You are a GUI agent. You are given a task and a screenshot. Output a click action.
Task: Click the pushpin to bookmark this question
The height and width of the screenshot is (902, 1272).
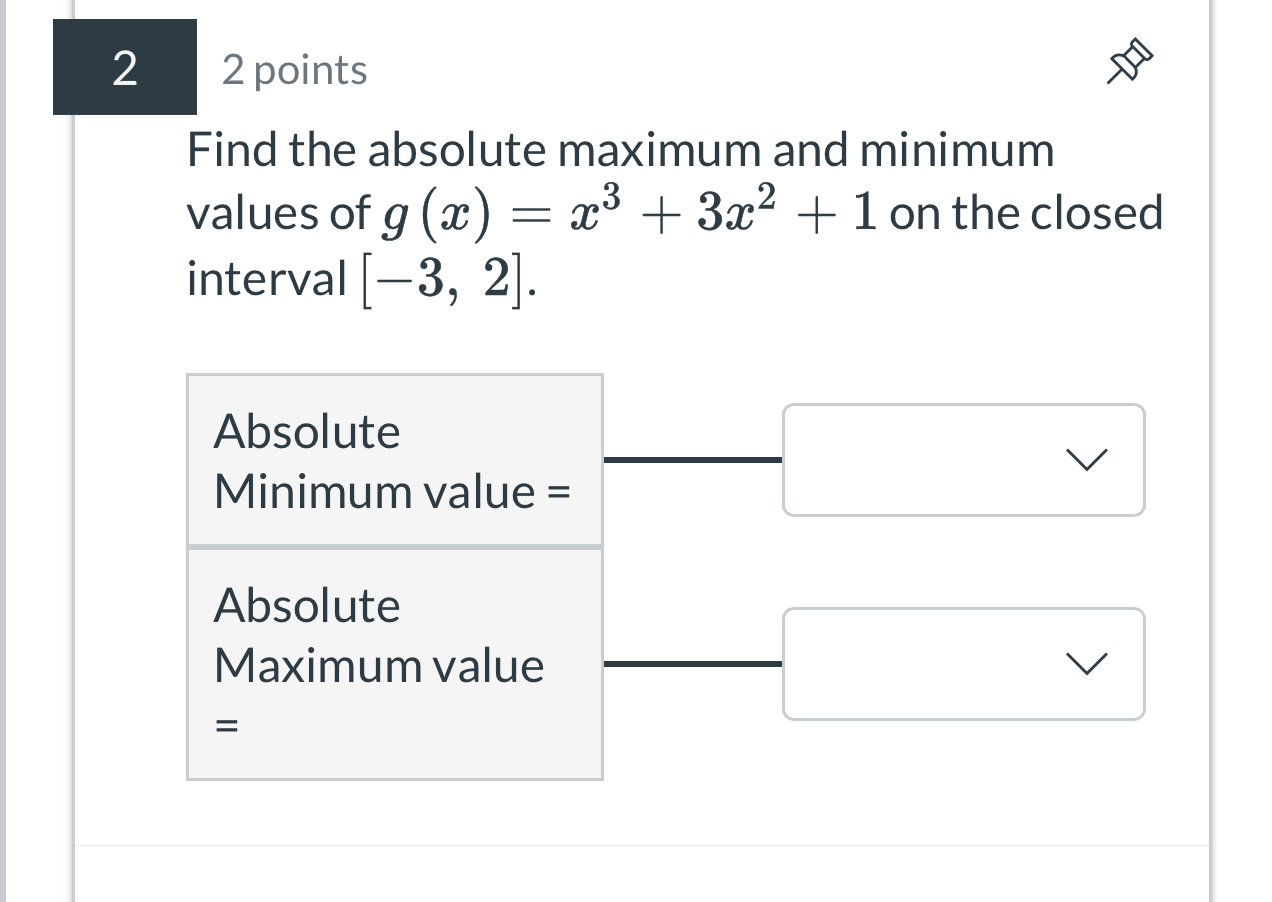tap(1128, 60)
